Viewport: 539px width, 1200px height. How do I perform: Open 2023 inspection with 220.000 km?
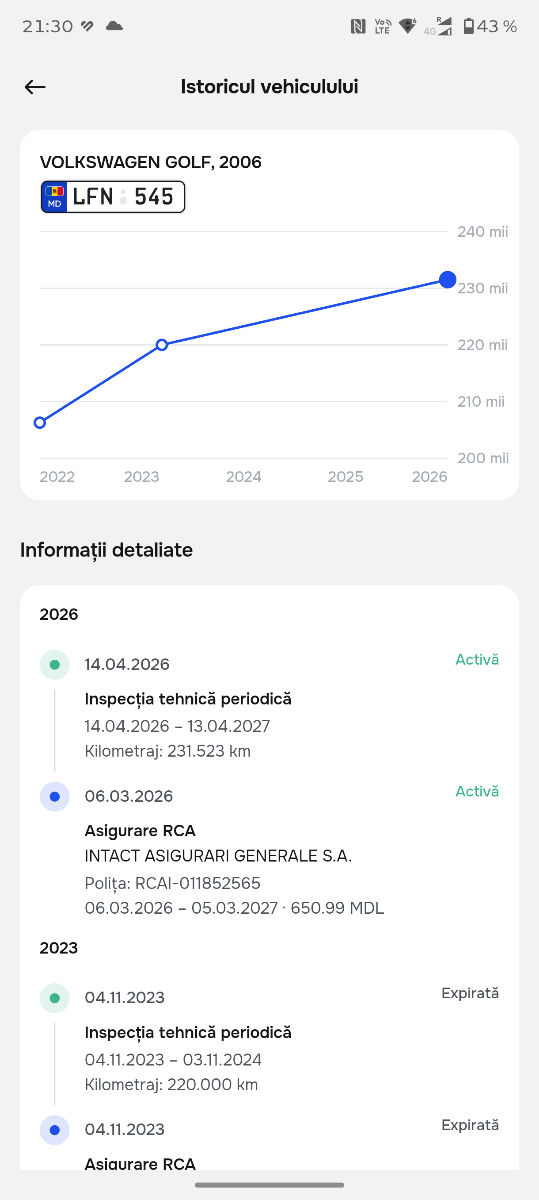[x=269, y=1040]
